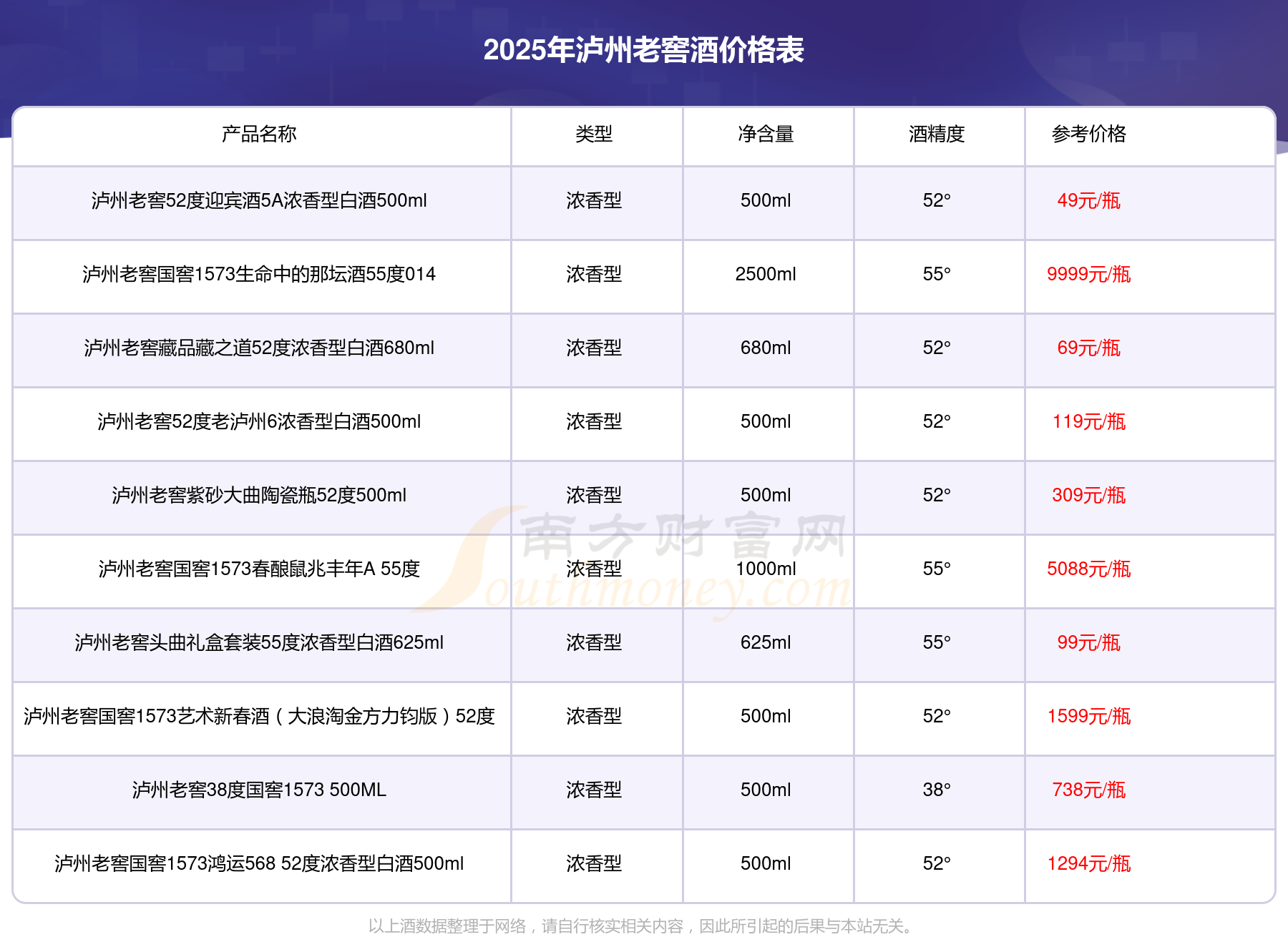Image resolution: width=1288 pixels, height=937 pixels.
Task: Open 泸州老窖52度迎宾酒5A product name
Action: coord(259,201)
